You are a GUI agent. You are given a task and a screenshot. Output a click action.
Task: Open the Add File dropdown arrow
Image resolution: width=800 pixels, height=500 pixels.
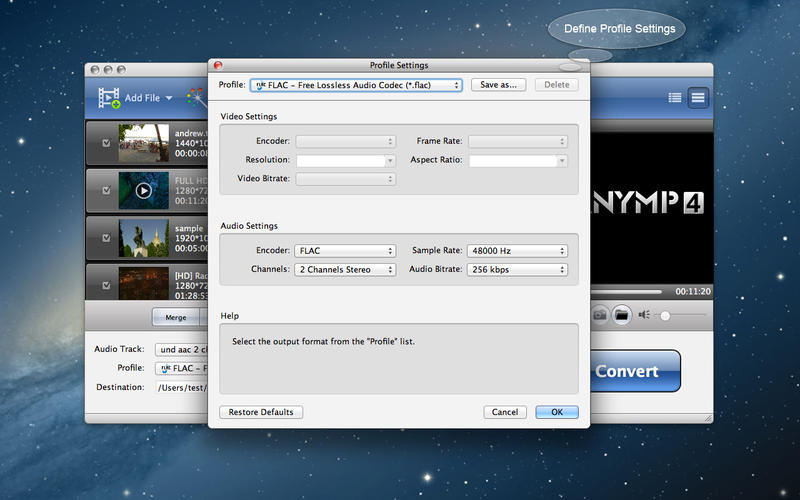[x=169, y=99]
